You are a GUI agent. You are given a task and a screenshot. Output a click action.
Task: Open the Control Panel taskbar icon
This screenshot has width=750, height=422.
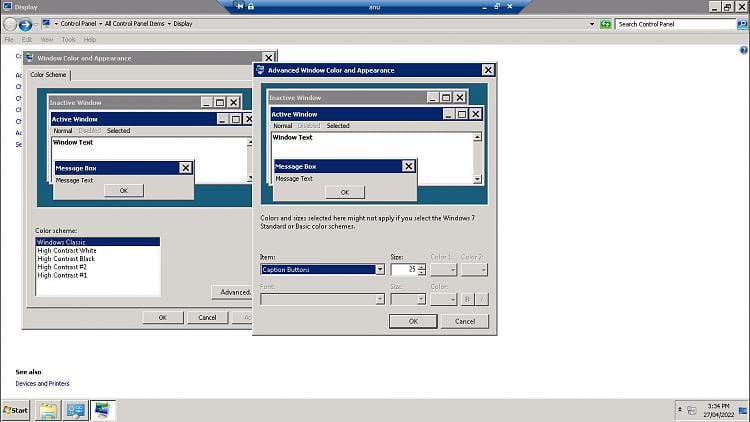click(76, 411)
